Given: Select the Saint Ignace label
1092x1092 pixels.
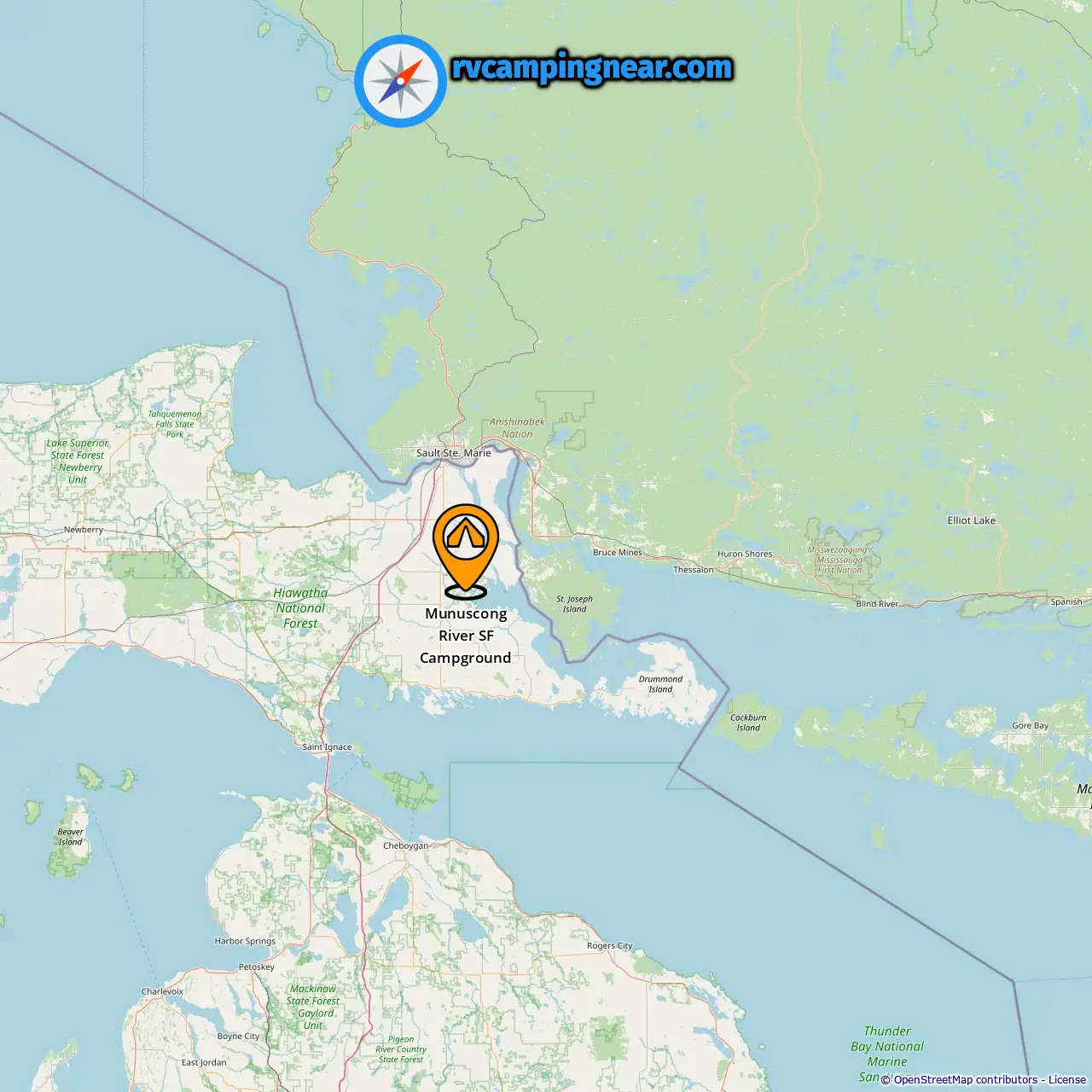Looking at the screenshot, I should tap(327, 746).
